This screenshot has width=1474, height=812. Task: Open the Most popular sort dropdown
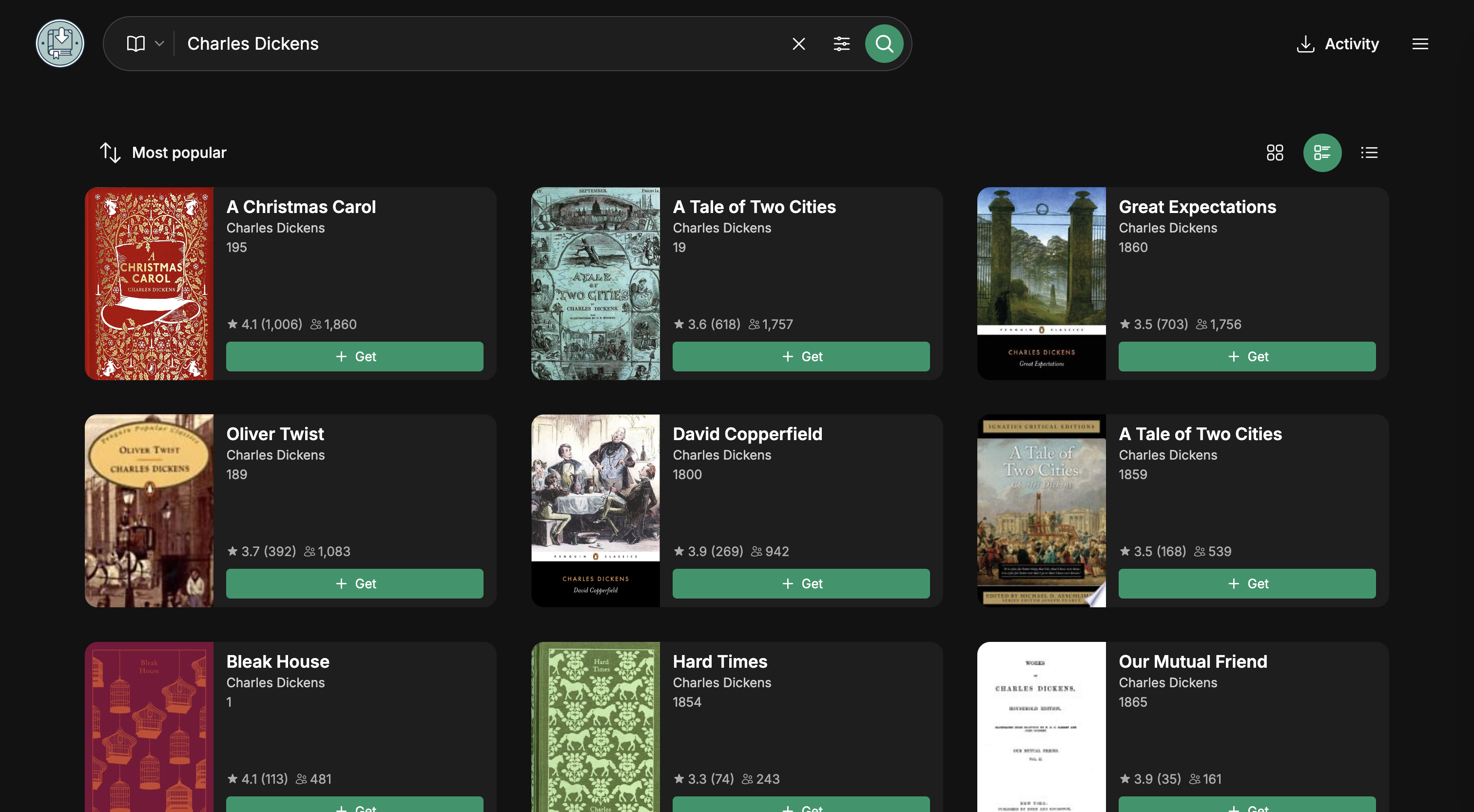coord(179,152)
